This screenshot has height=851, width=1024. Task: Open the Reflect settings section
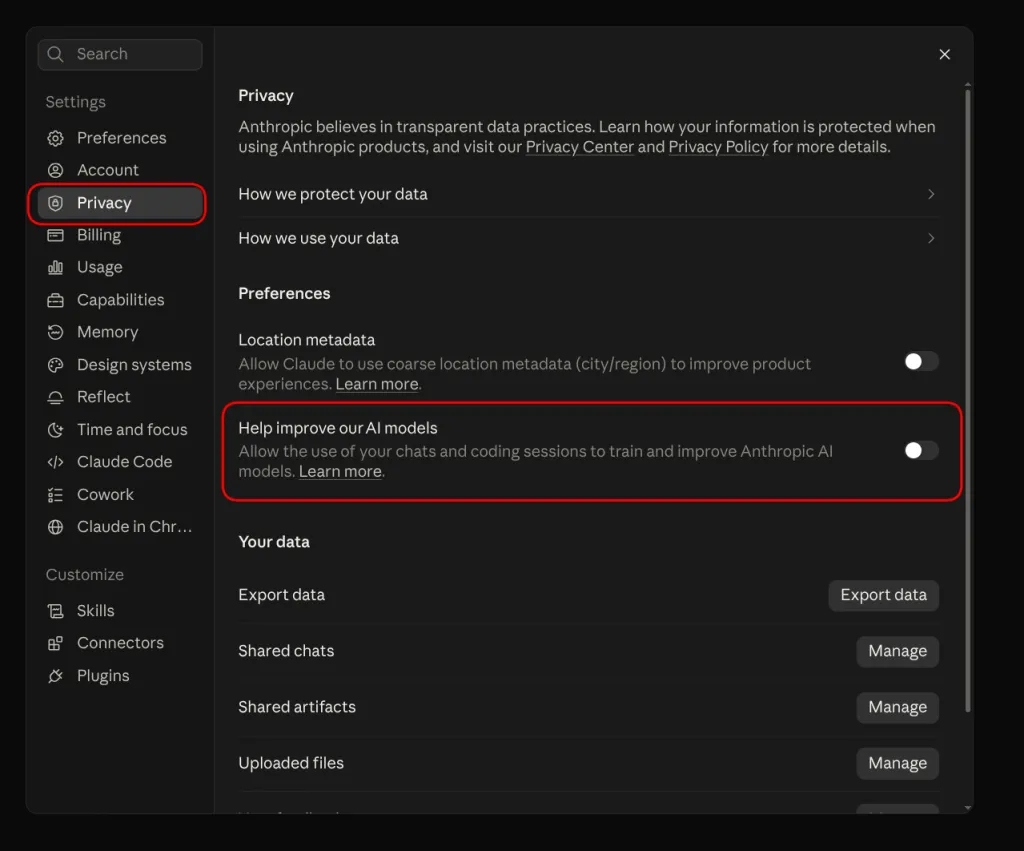[120, 397]
